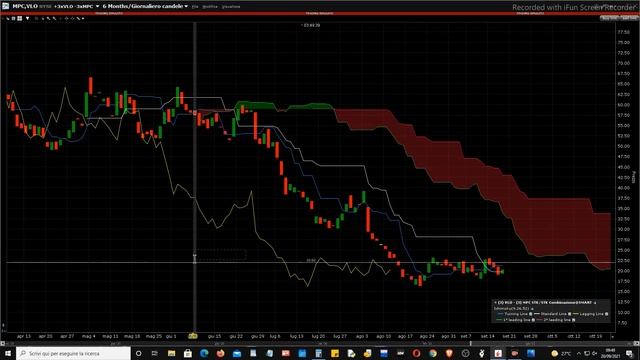Click the 'ago 3' date label

click(362, 336)
